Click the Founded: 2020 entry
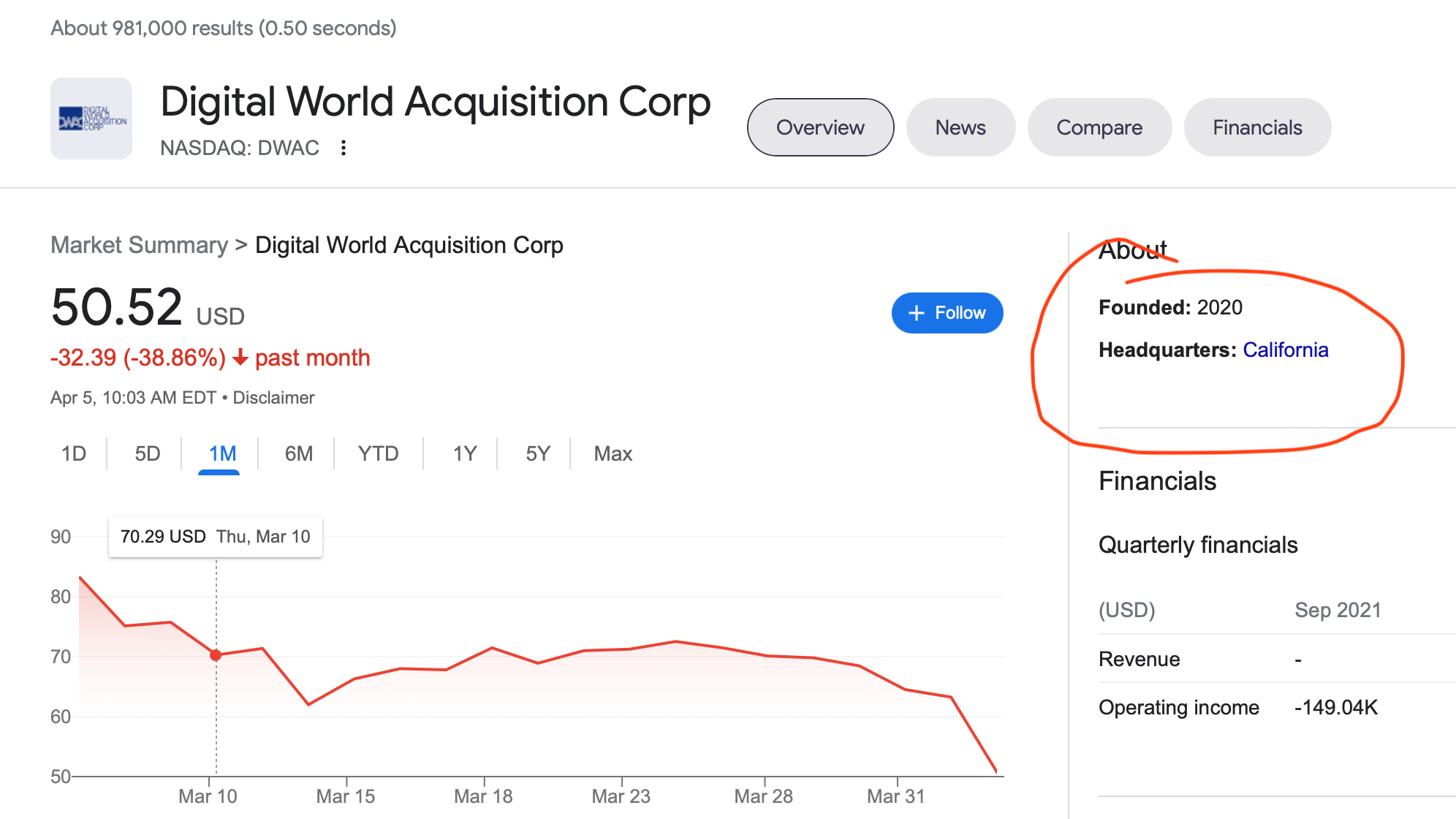Screen dimensions: 1456x819 tap(1170, 307)
